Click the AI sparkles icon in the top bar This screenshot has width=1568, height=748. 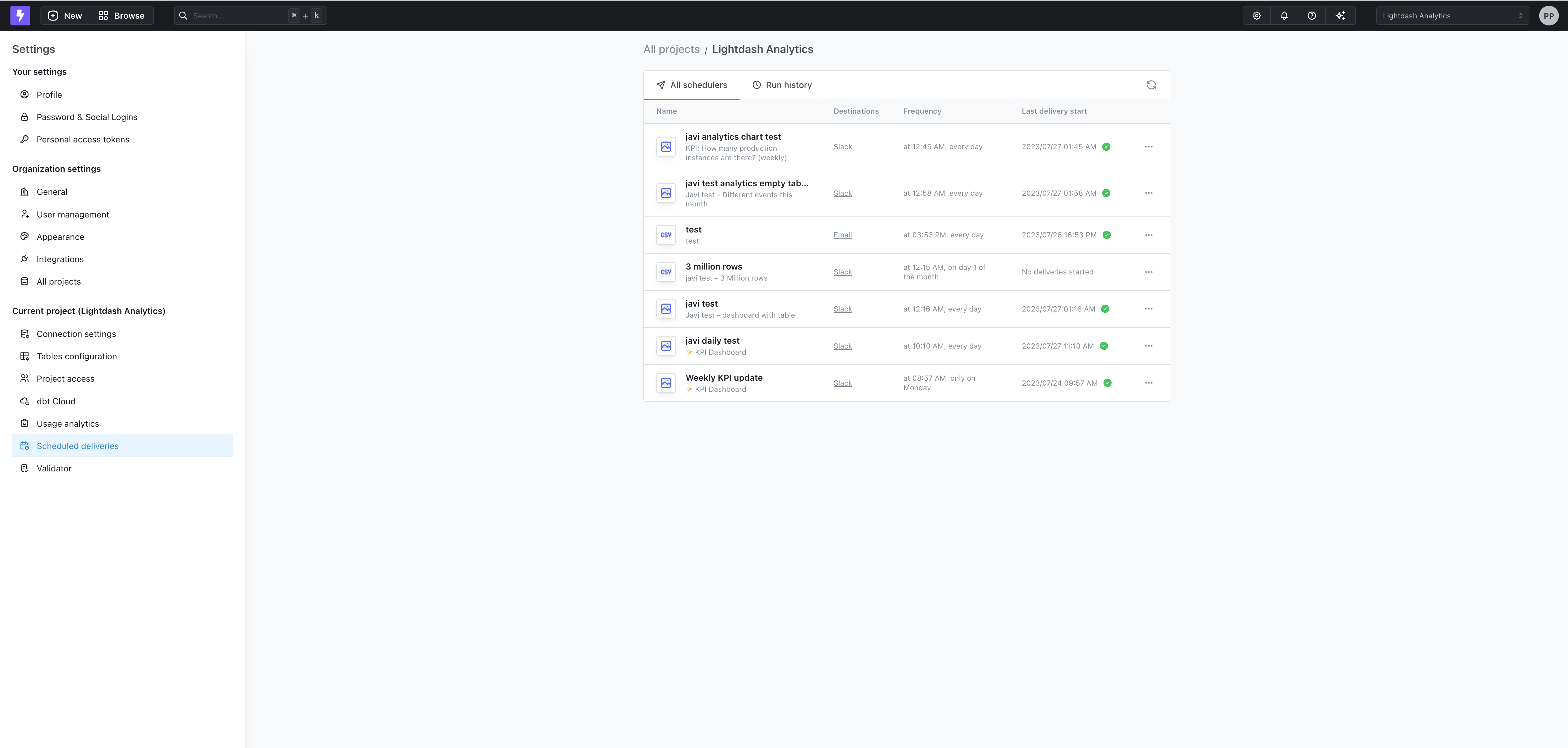[1340, 15]
